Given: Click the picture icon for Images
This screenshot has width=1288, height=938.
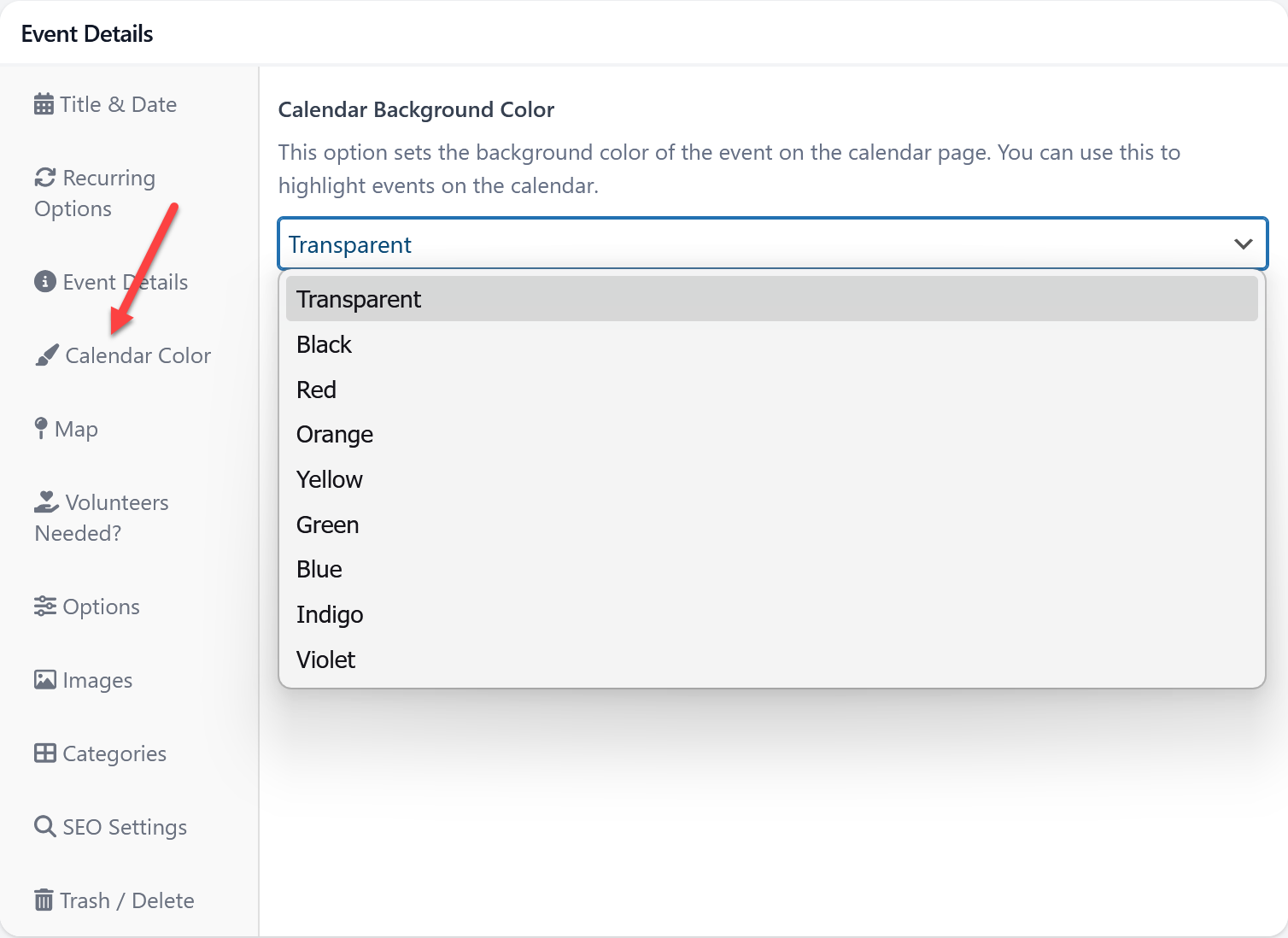Looking at the screenshot, I should click(45, 680).
